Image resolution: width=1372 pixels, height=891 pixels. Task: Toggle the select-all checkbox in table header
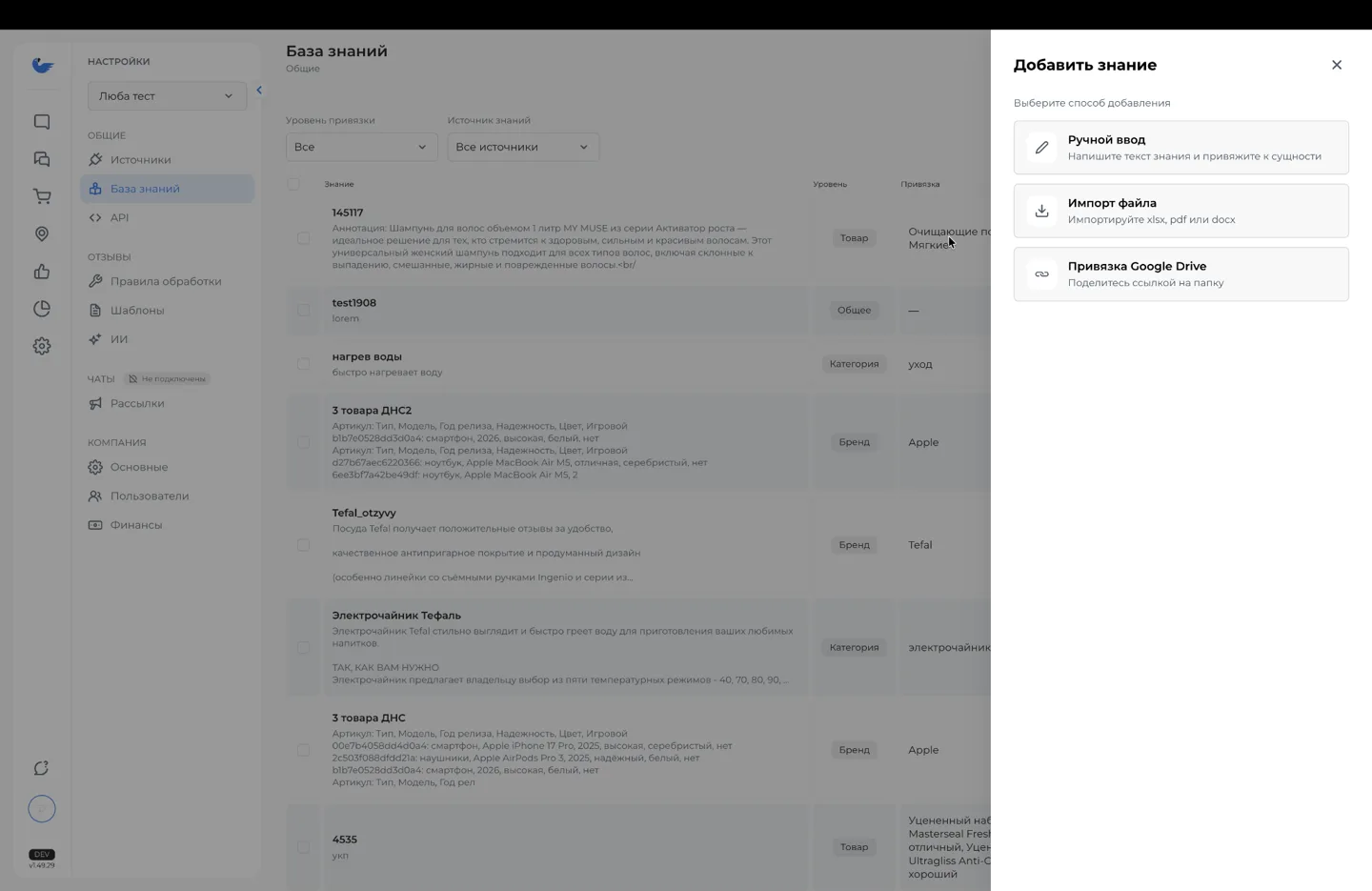click(x=293, y=184)
